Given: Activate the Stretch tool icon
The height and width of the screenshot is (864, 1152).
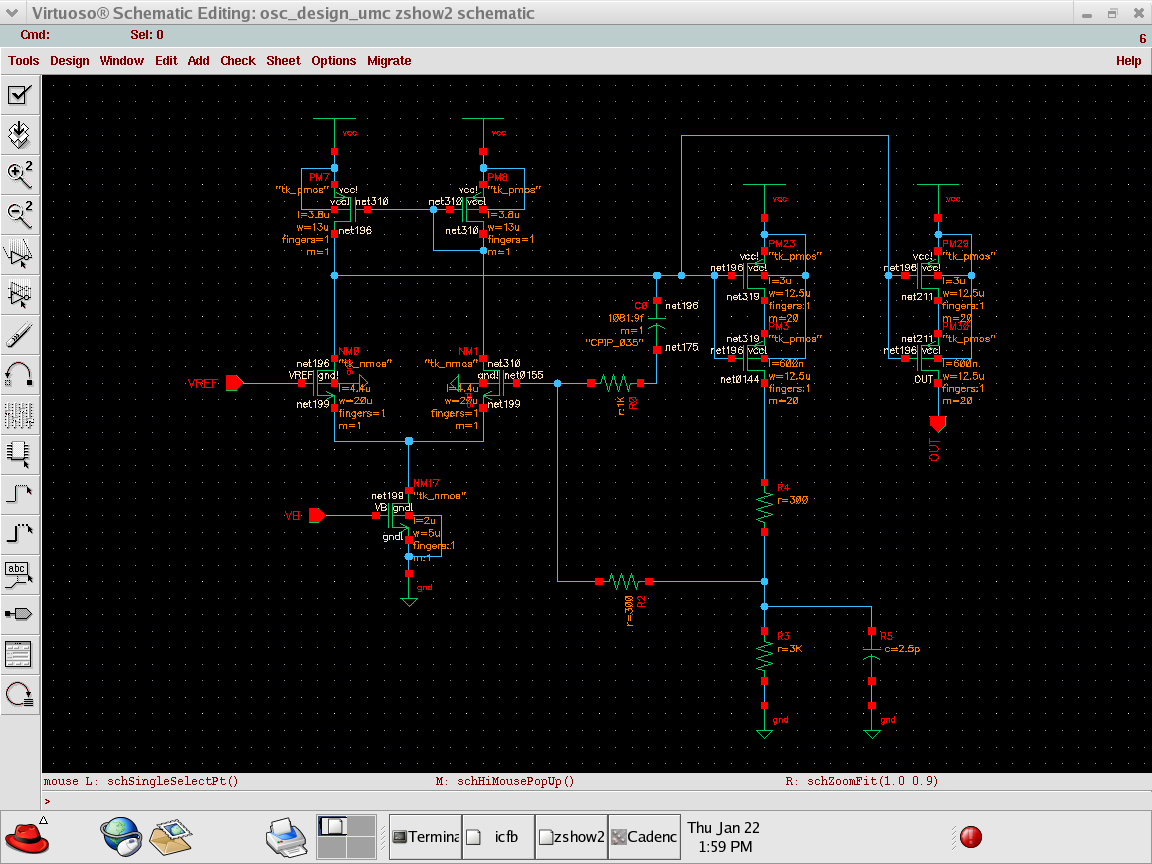Looking at the screenshot, I should tap(20, 254).
